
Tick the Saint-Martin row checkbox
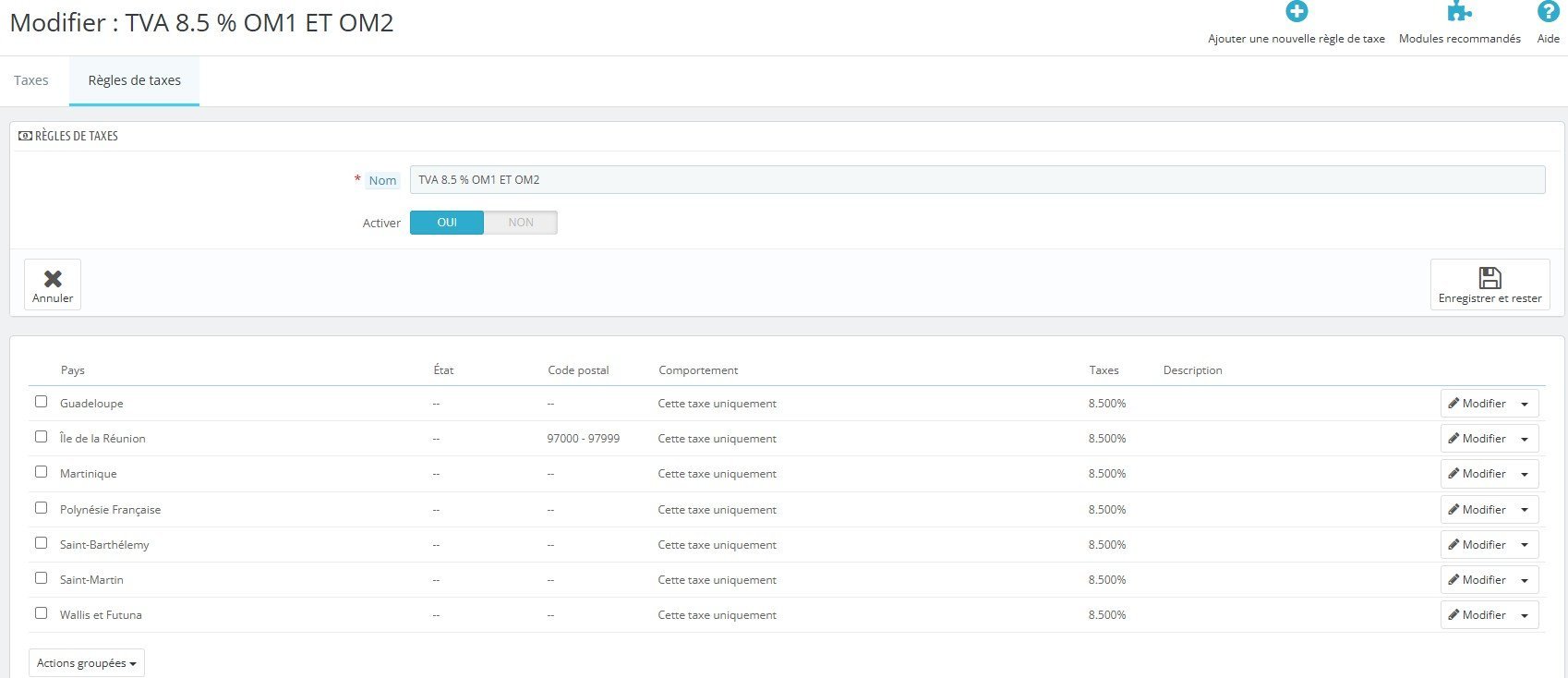coord(41,578)
